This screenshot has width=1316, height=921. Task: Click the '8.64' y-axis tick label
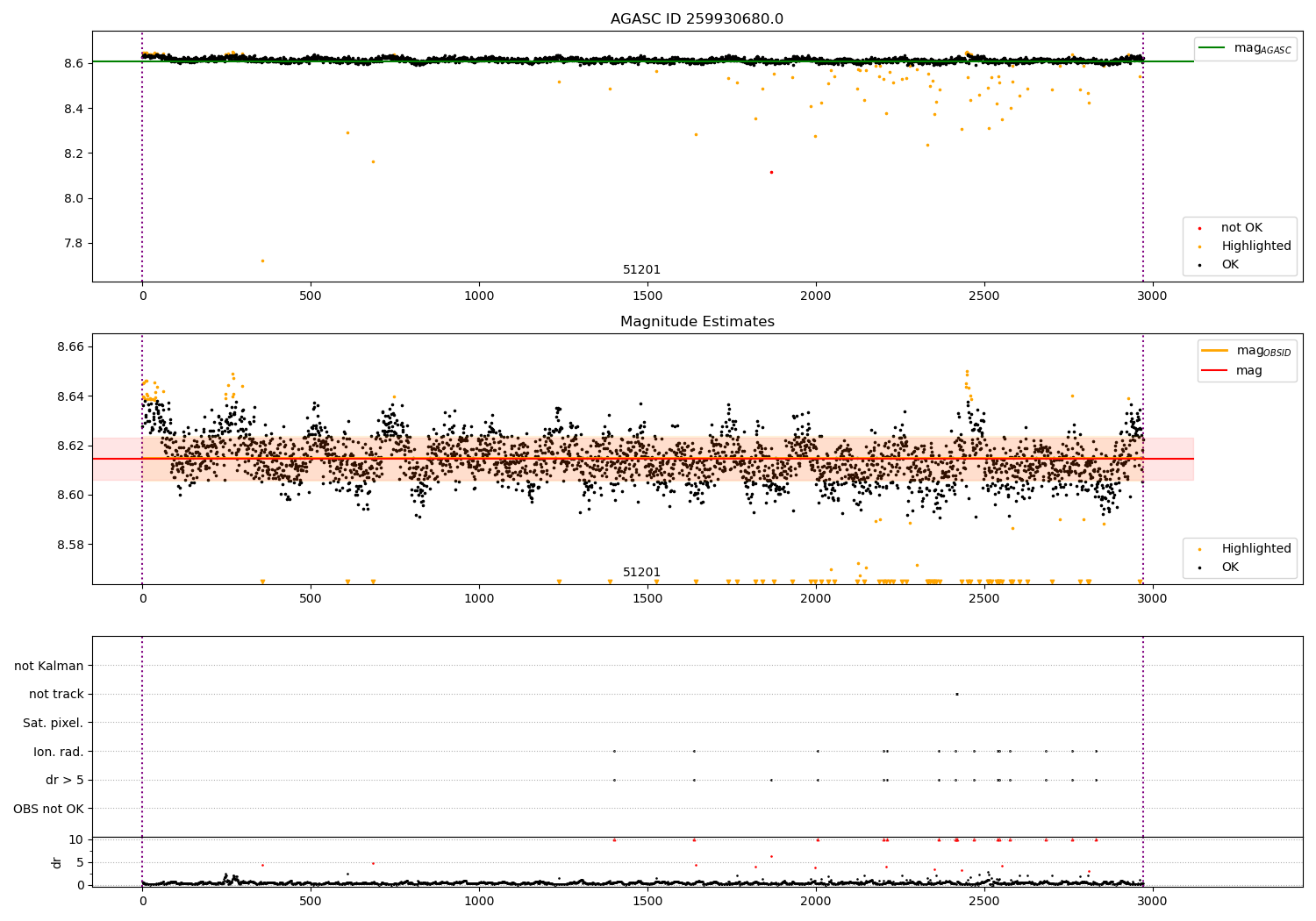(x=70, y=396)
